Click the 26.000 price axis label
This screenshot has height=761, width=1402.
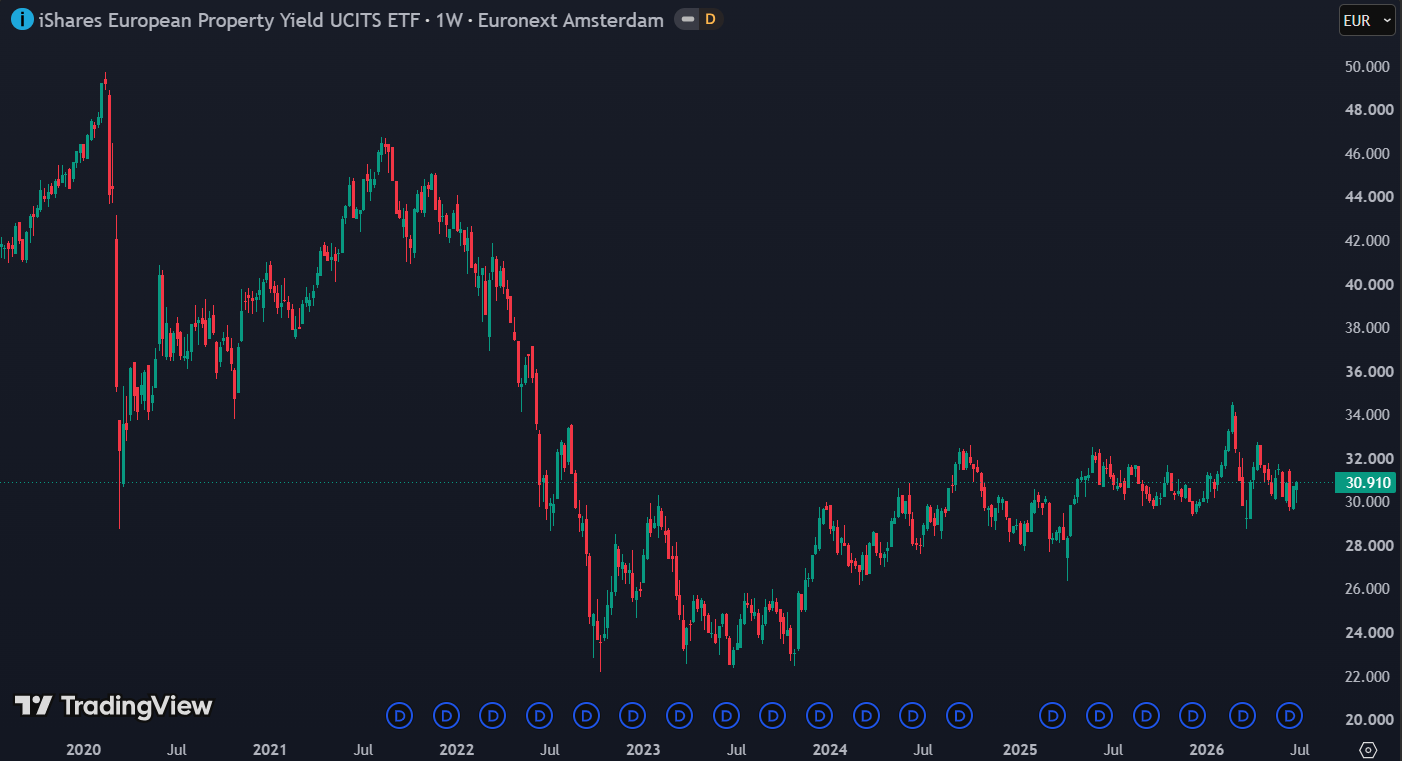(x=1367, y=589)
